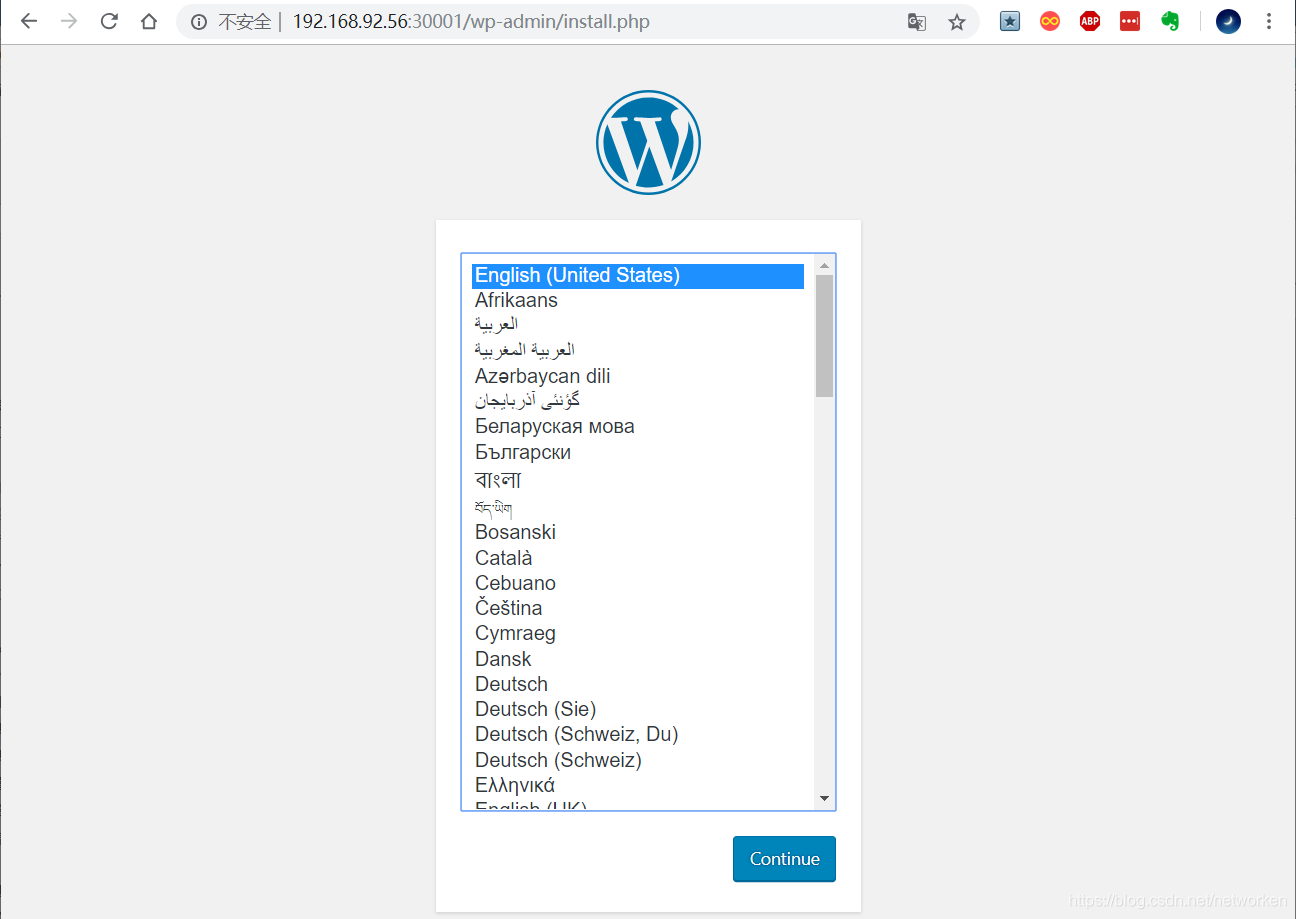The image size is (1296, 919).
Task: Select Български language option
Action: click(638, 452)
